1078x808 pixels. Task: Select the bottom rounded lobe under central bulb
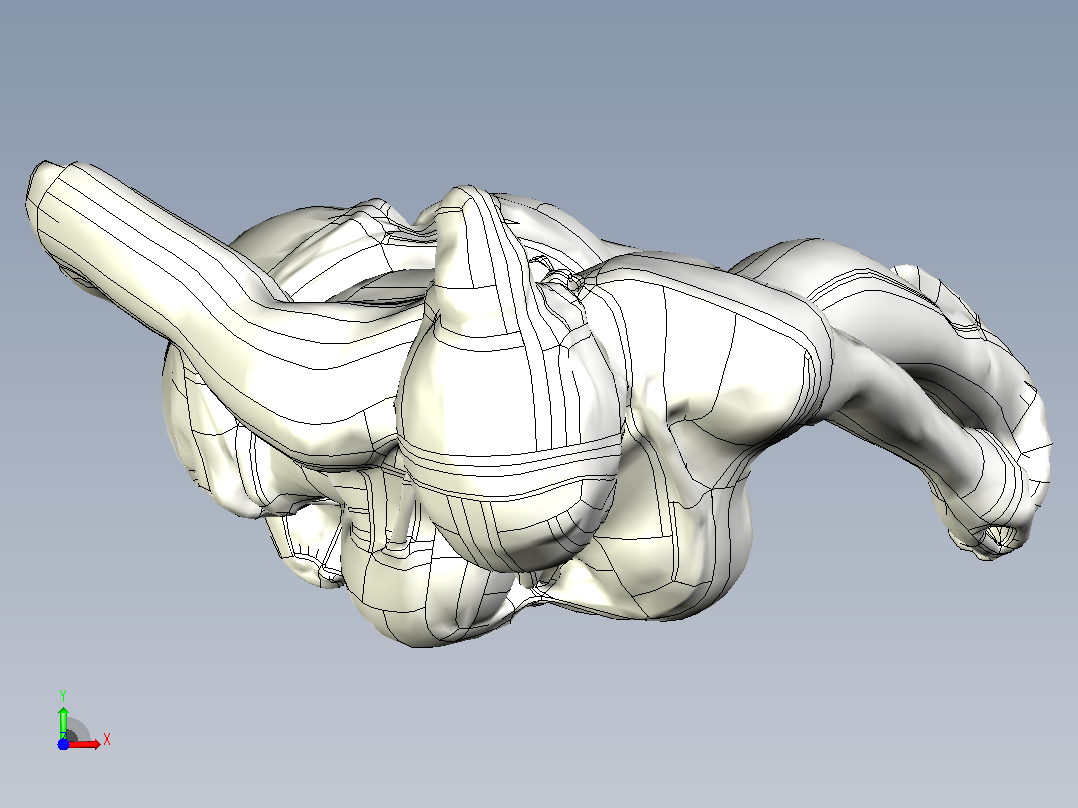pos(426,598)
